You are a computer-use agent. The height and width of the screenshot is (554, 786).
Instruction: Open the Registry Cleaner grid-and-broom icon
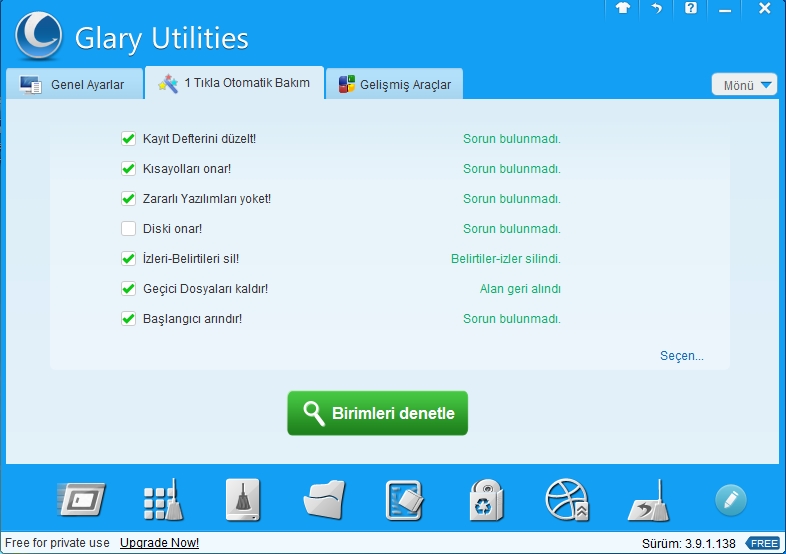[163, 499]
